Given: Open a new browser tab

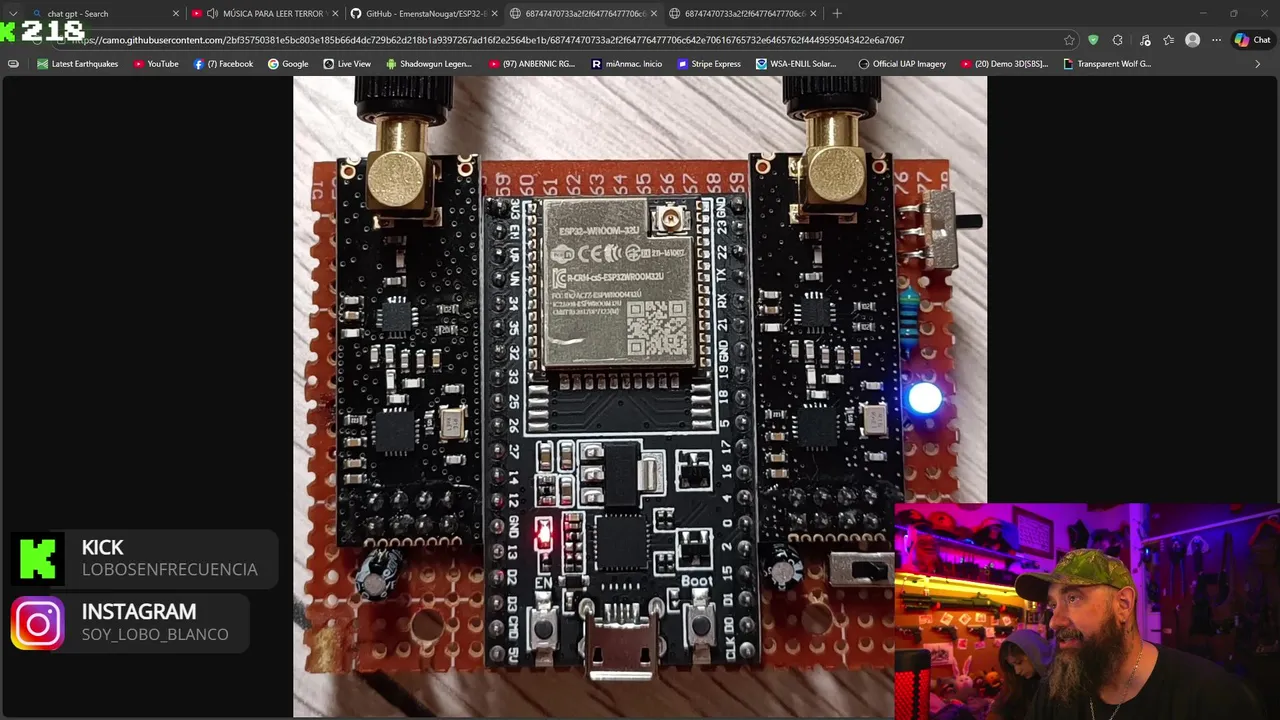Looking at the screenshot, I should (x=837, y=13).
